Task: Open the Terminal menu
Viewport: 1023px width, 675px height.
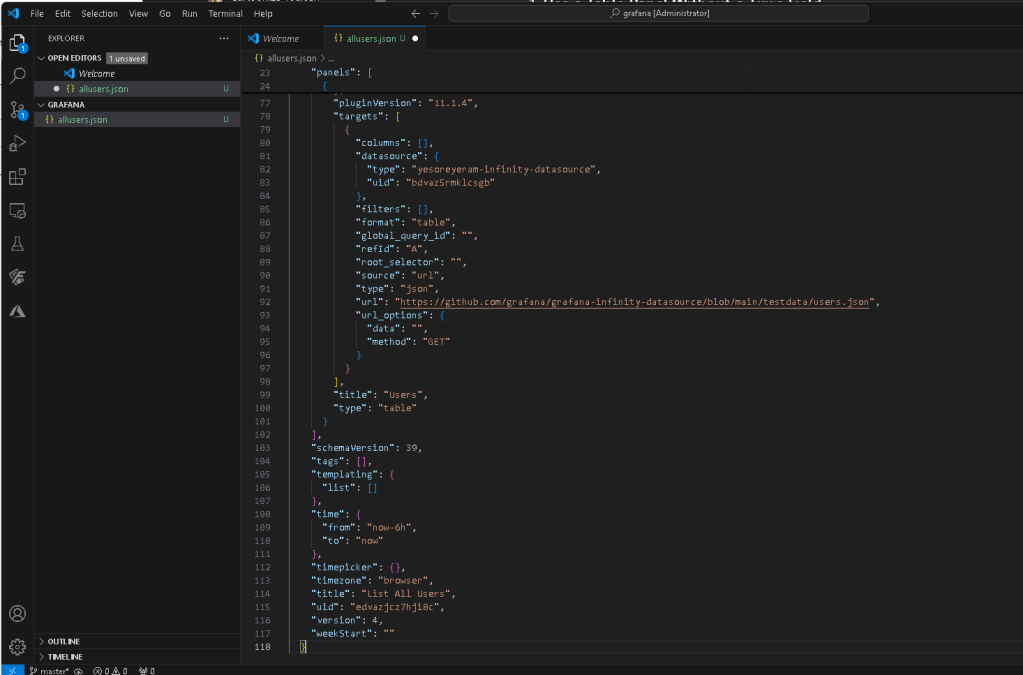Action: [x=225, y=14]
